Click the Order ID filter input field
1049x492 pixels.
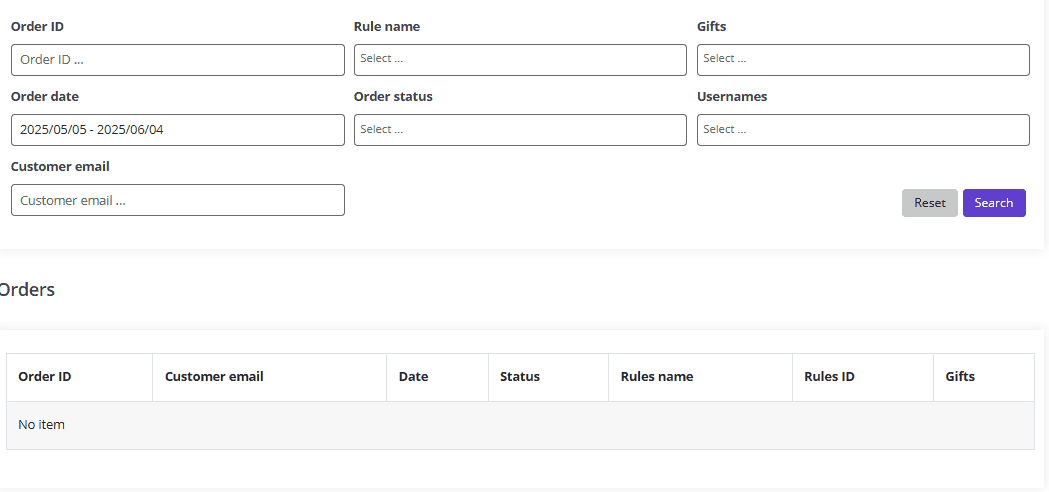(x=177, y=60)
